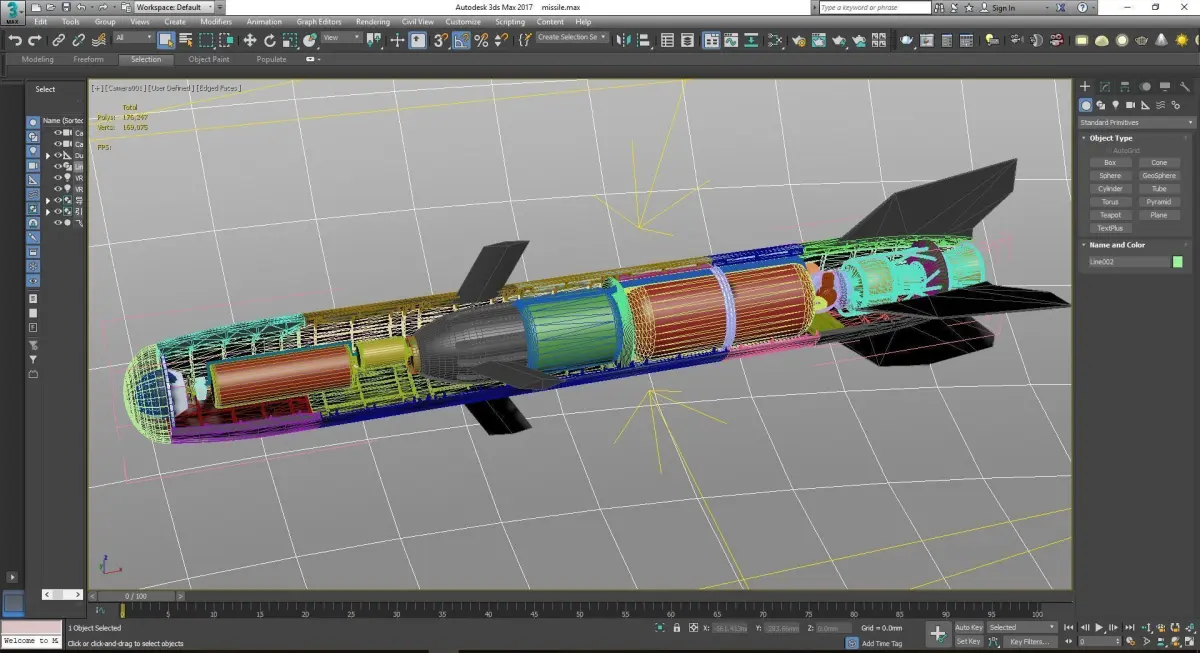This screenshot has width=1200, height=653.
Task: Open the Utilities wrench panel tab
Action: click(x=1184, y=87)
